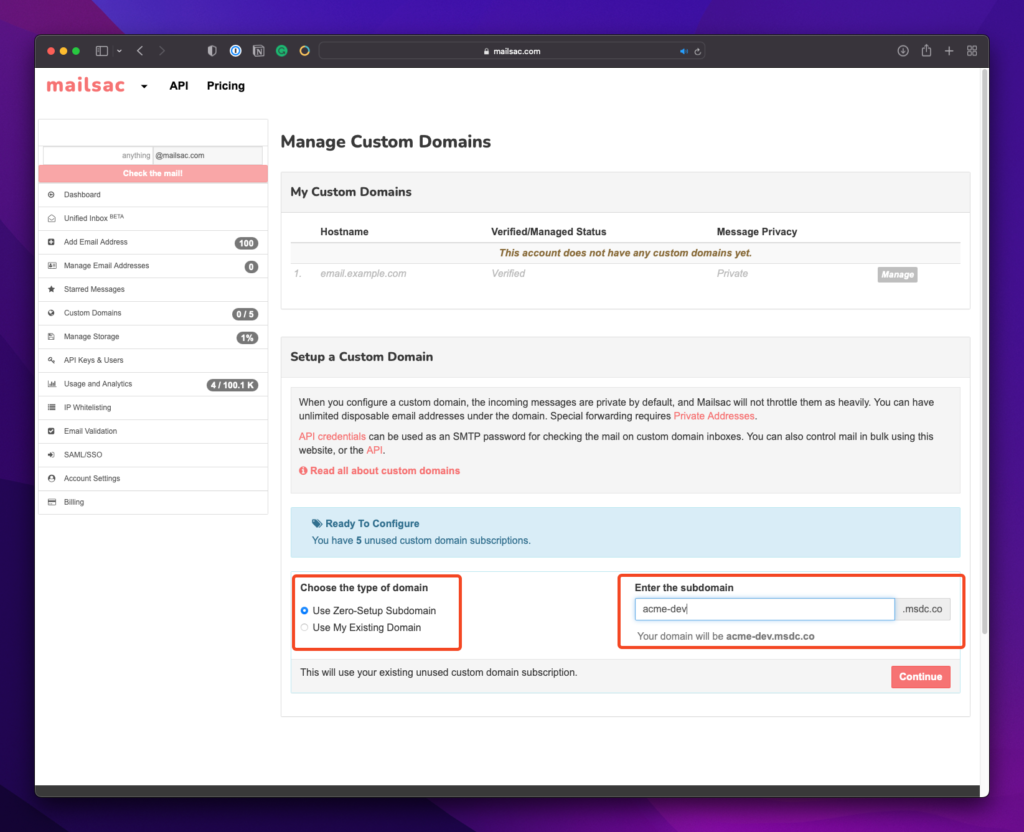Image resolution: width=1024 pixels, height=832 pixels.
Task: Open Manage Email Addresses card icon
Action: (x=52, y=266)
